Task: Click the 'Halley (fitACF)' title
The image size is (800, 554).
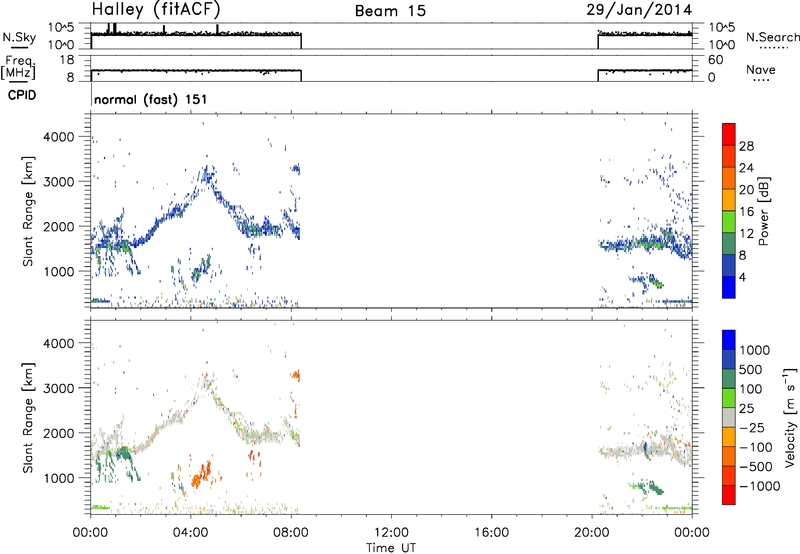Action: (x=156, y=10)
